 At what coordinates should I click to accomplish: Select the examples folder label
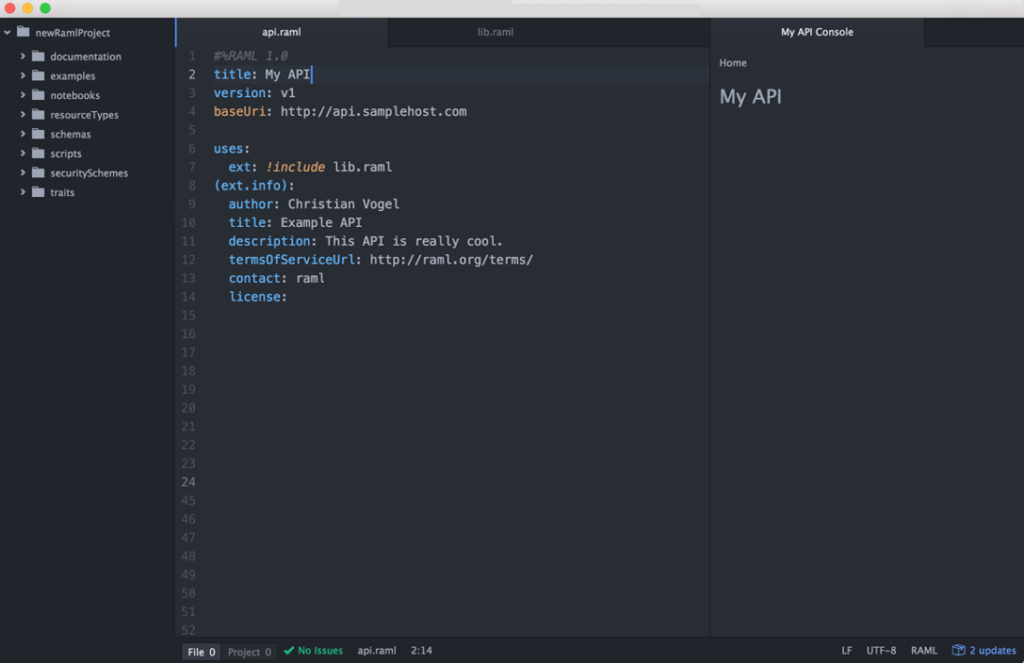72,76
